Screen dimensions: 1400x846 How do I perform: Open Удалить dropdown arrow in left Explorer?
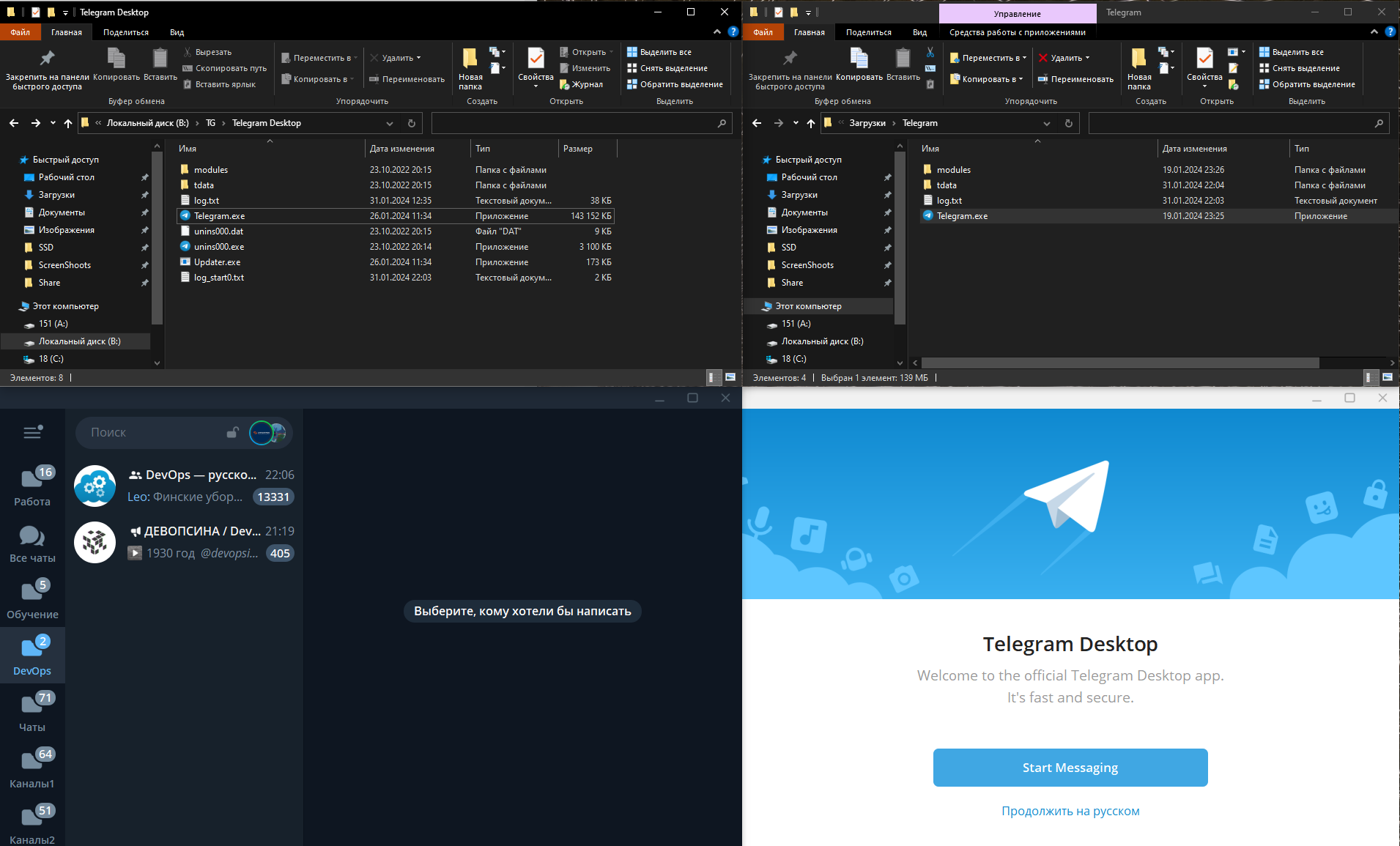pyautogui.click(x=419, y=58)
